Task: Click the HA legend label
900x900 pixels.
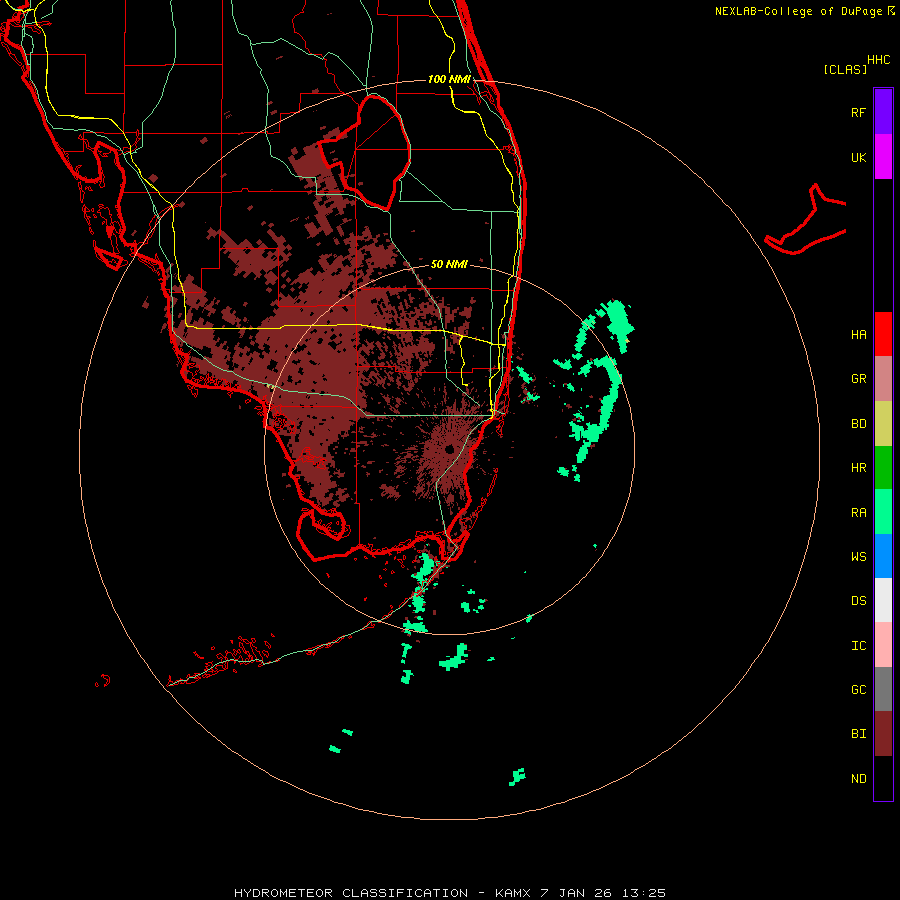Action: [858, 335]
